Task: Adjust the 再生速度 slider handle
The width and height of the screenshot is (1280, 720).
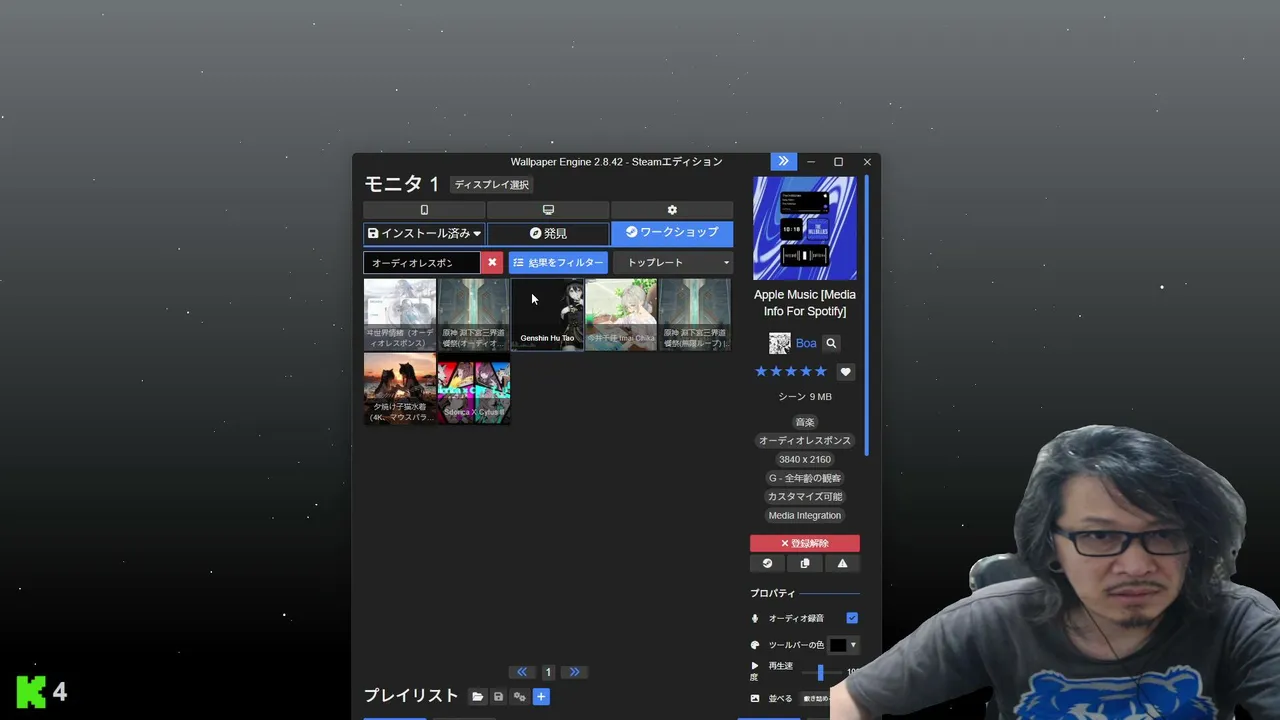Action: pyautogui.click(x=820, y=672)
